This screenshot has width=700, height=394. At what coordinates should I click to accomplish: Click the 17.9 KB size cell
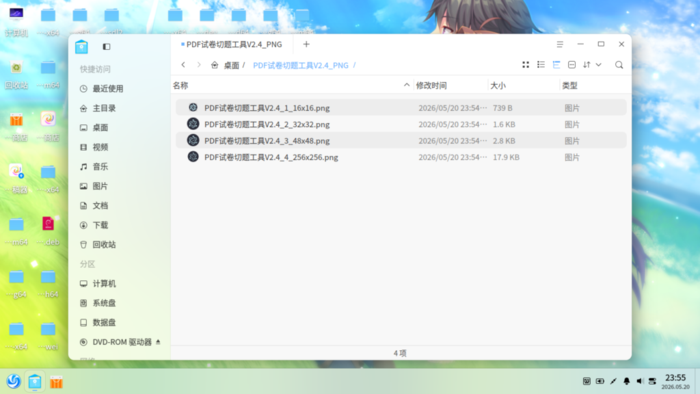506,157
